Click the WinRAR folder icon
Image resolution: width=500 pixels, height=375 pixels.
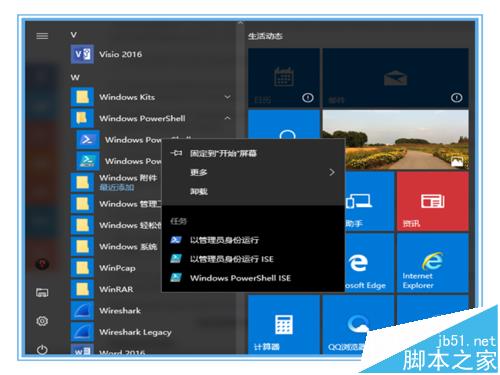click(x=82, y=289)
